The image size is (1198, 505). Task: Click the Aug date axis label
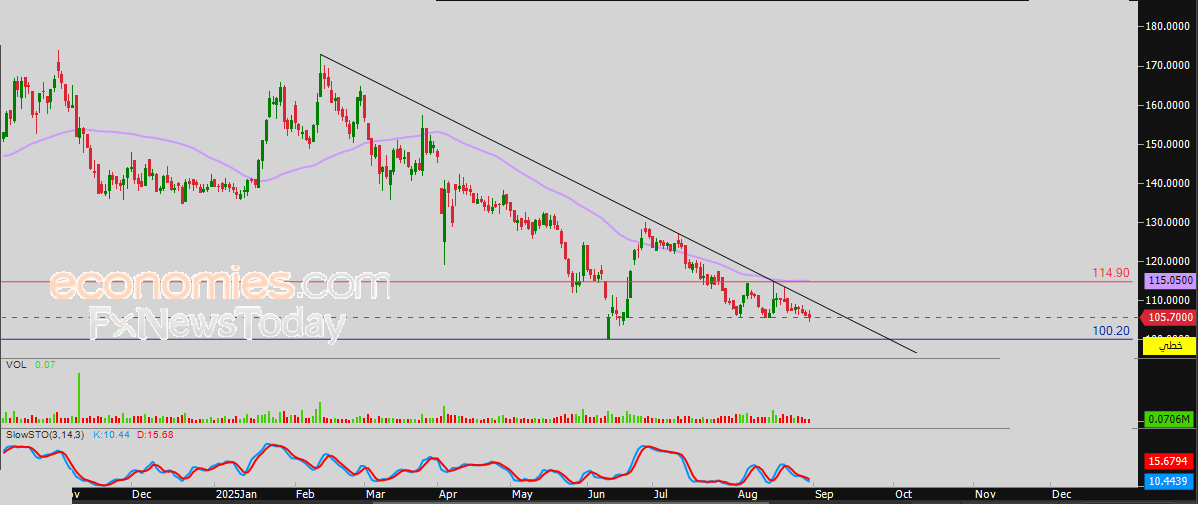(x=747, y=495)
